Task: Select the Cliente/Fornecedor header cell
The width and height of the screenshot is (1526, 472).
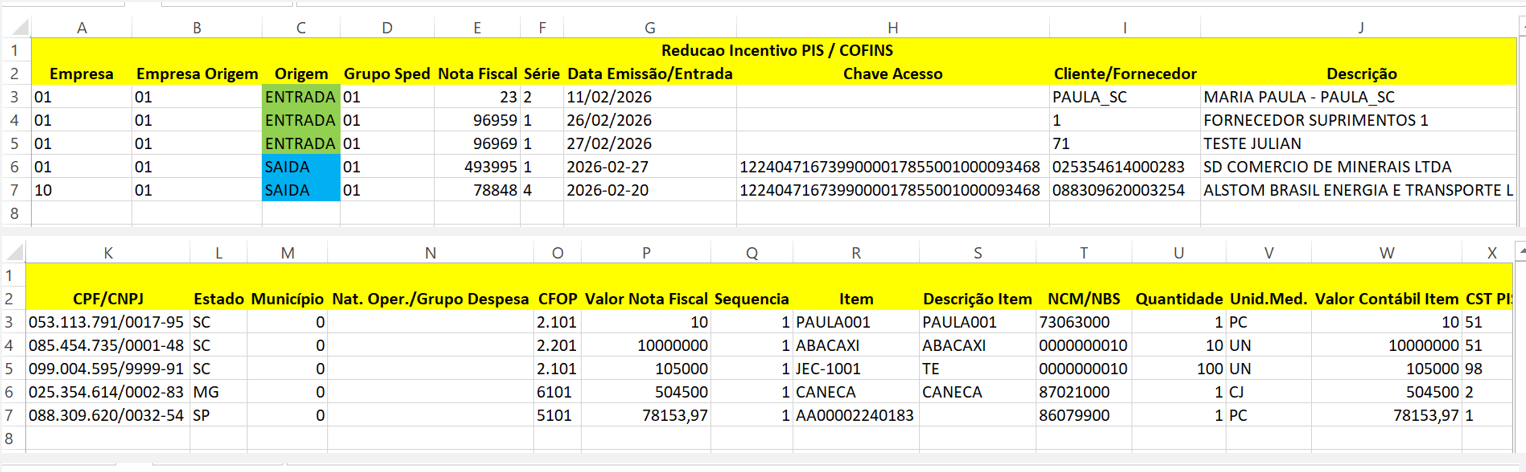Action: pyautogui.click(x=1125, y=74)
